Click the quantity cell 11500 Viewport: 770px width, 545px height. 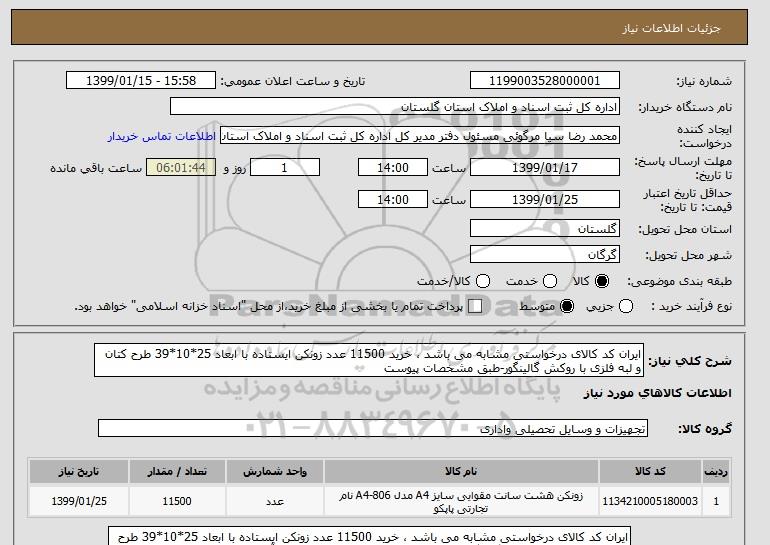[x=177, y=501]
